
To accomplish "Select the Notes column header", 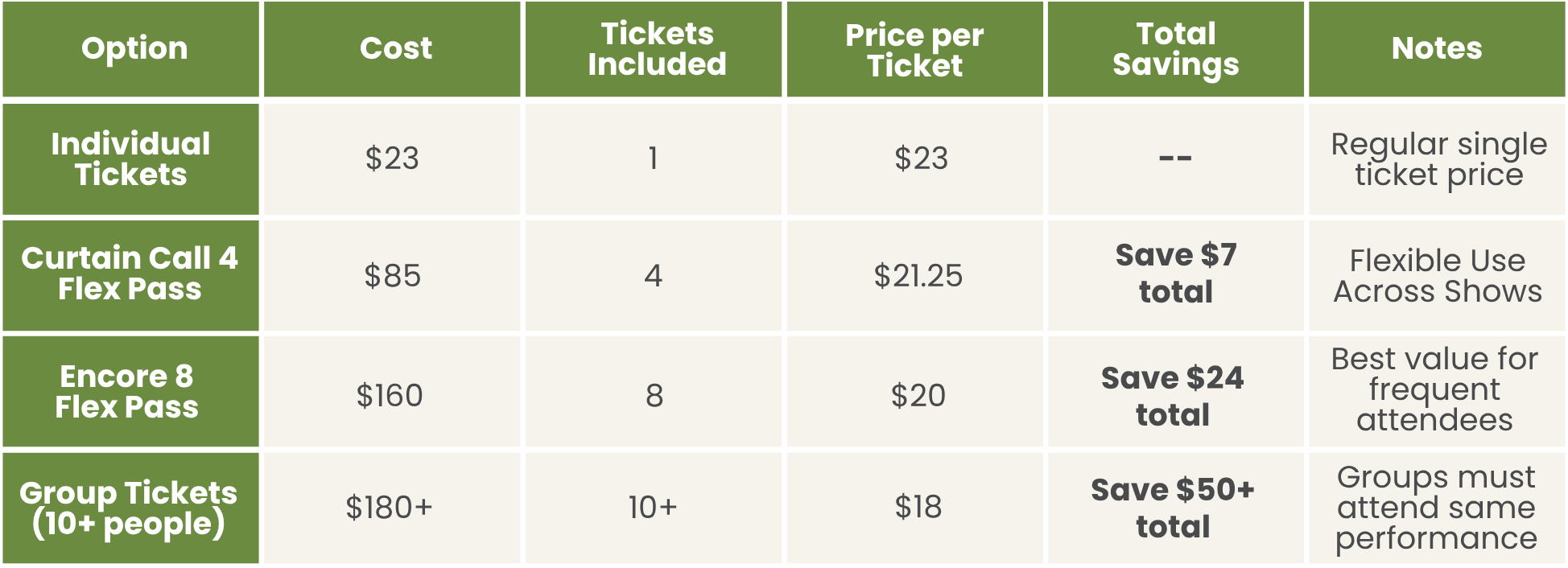I will [1437, 49].
